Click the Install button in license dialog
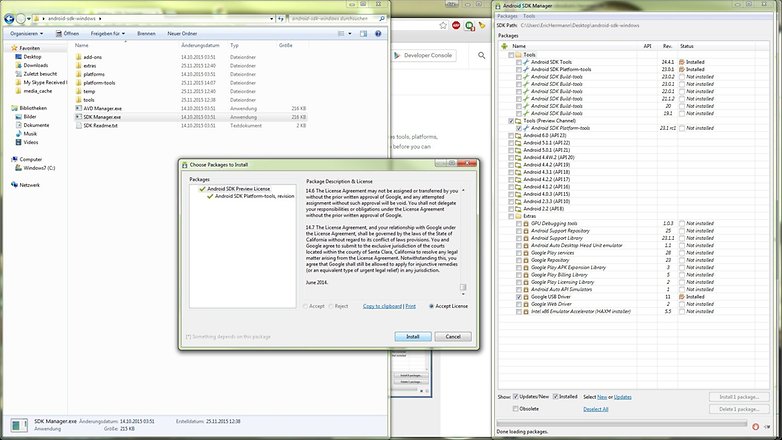 [413, 336]
